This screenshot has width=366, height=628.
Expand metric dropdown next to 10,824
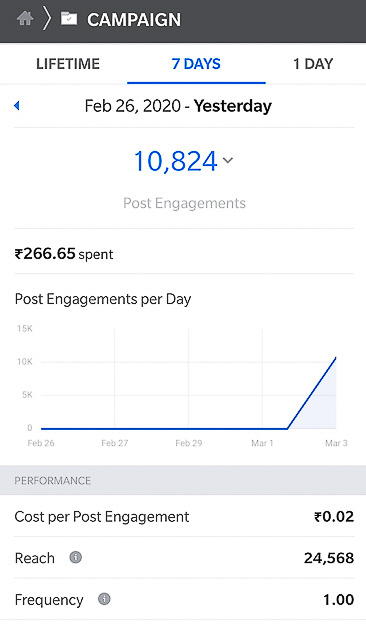227,160
